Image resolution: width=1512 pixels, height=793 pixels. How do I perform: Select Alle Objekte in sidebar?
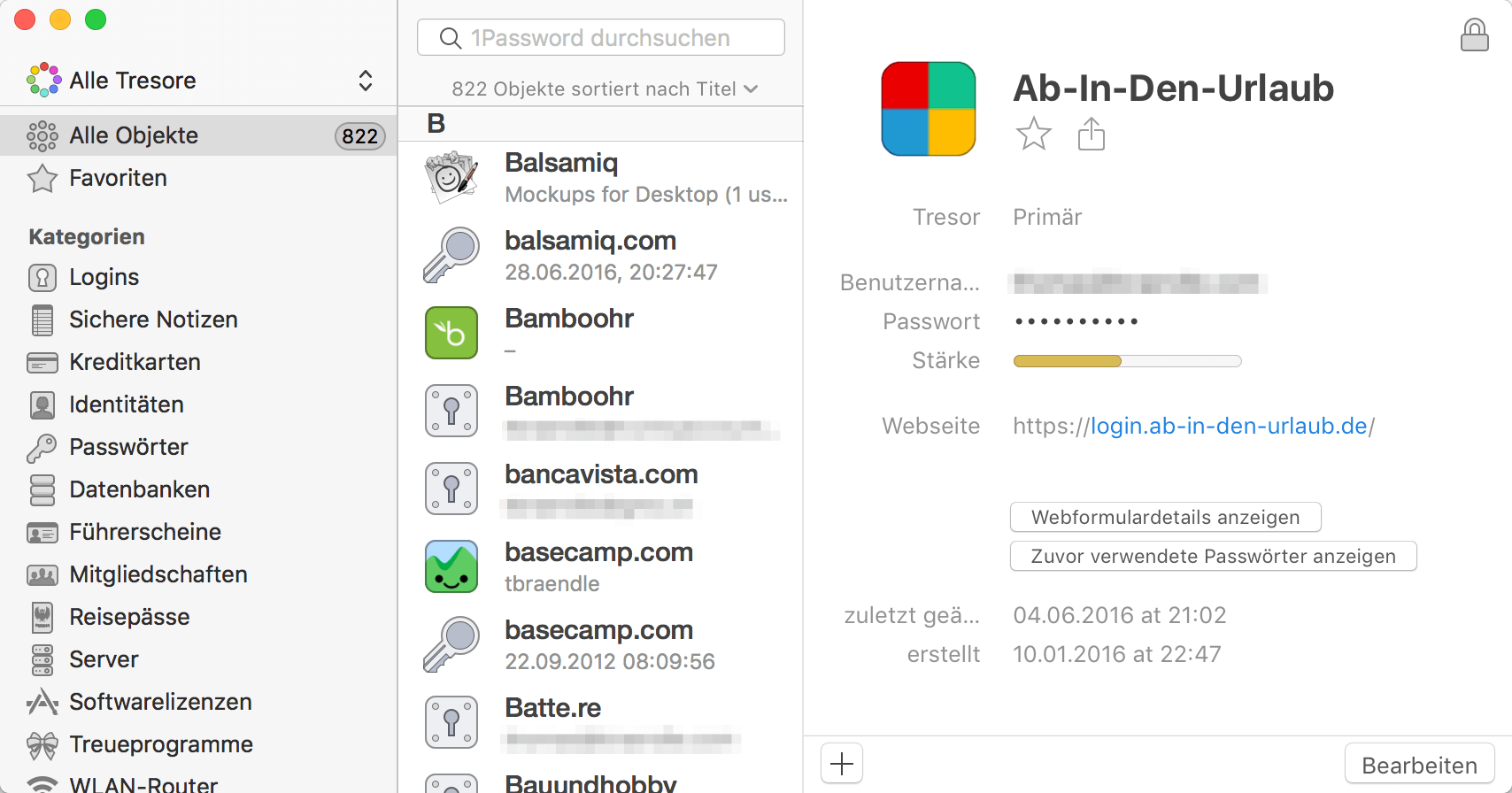[x=198, y=135]
